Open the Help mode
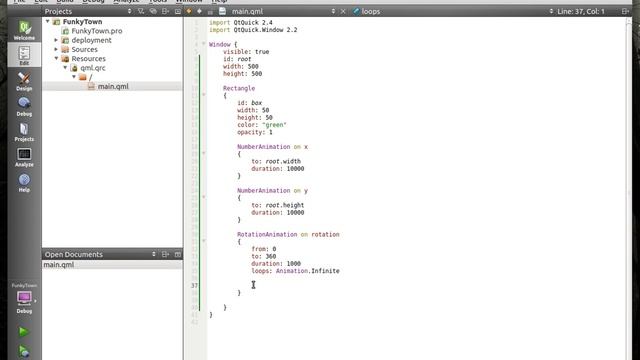The width and height of the screenshot is (640, 360). pos(24,182)
